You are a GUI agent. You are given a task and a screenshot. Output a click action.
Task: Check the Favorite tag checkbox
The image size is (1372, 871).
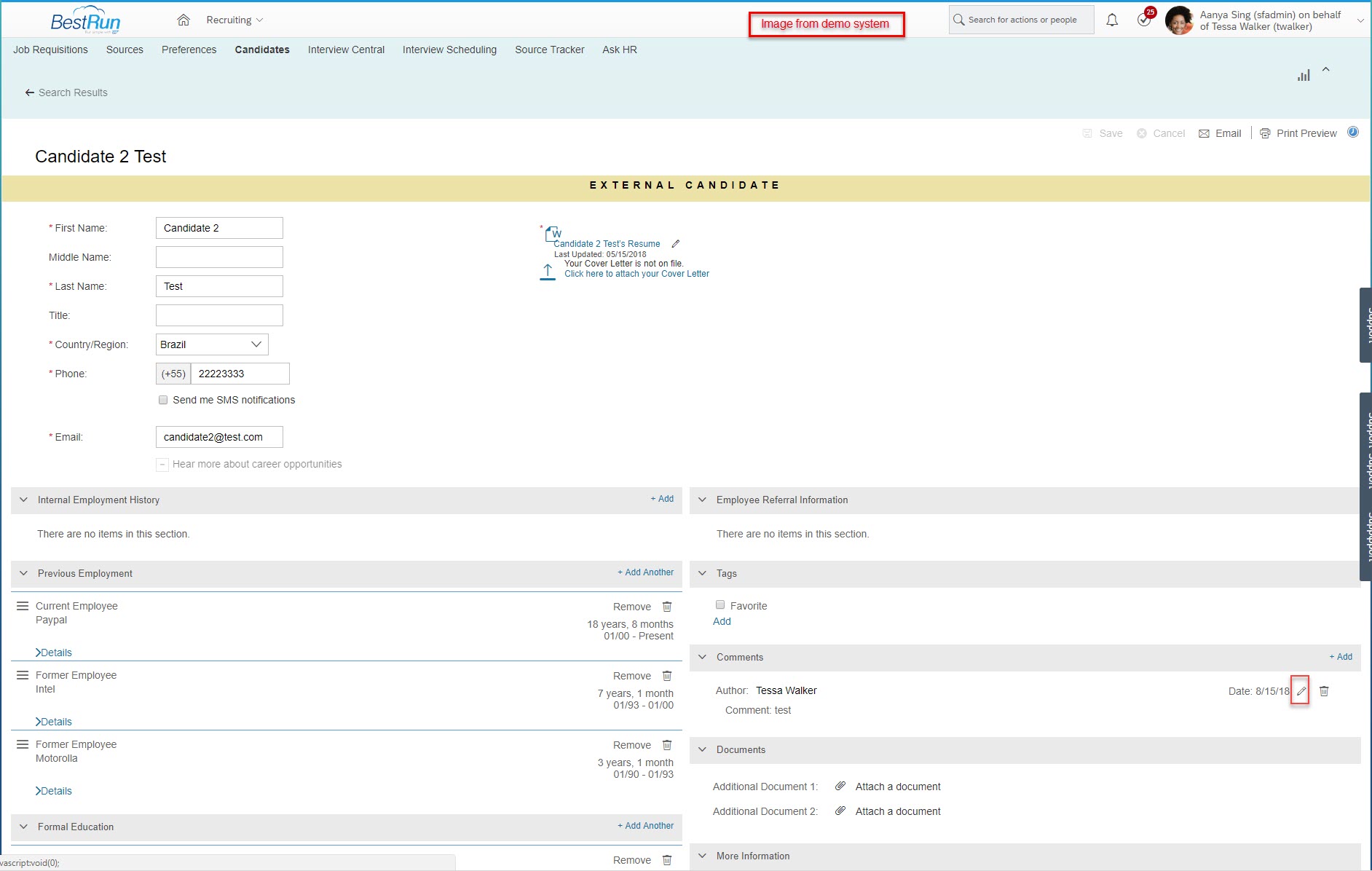pos(720,604)
